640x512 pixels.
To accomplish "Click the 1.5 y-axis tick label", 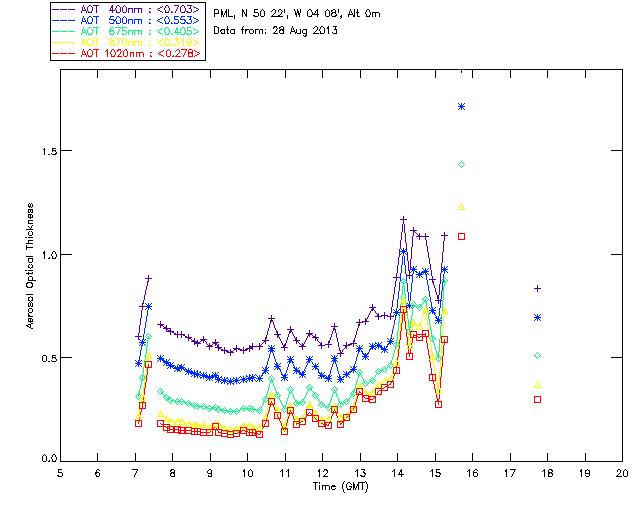I will click(x=48, y=151).
